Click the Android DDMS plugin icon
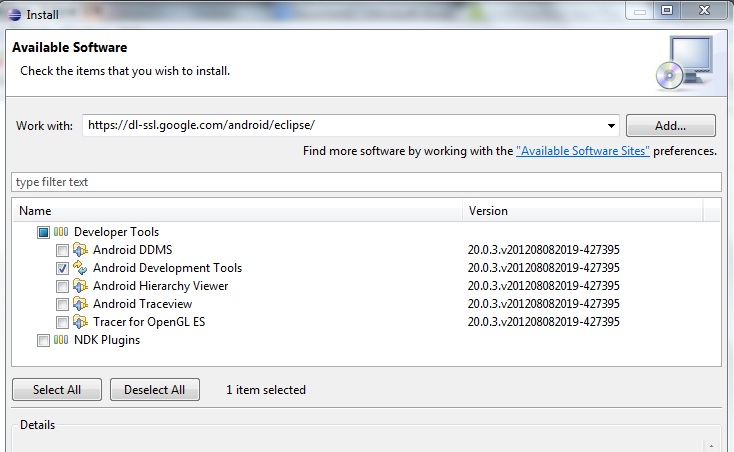 [80, 250]
